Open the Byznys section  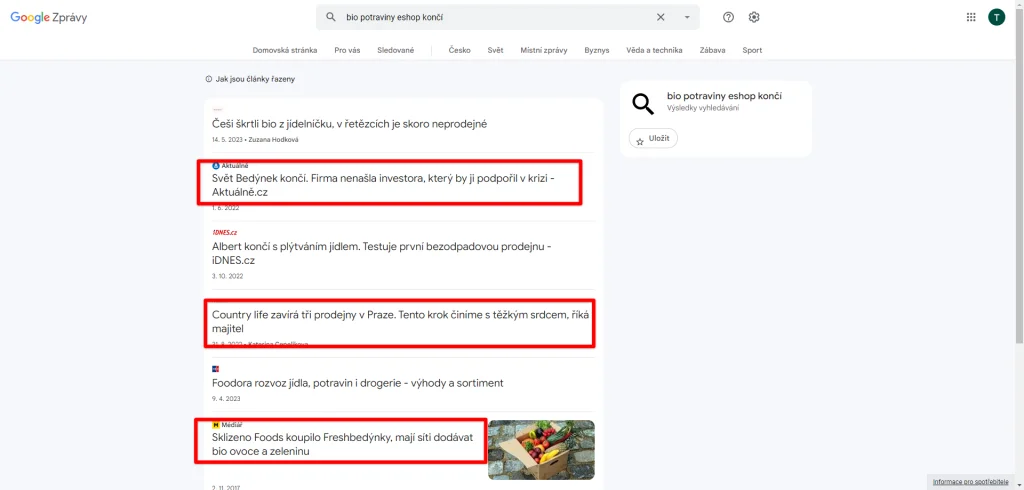(597, 50)
